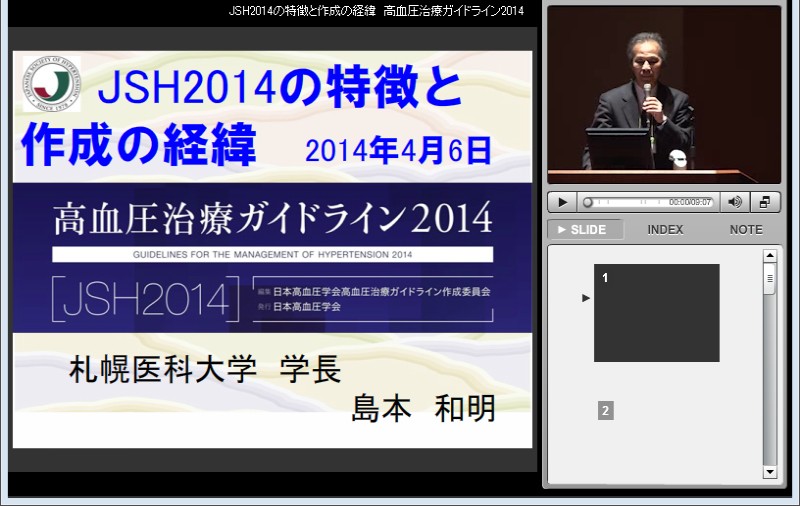The image size is (800, 506).
Task: Mute audio with the speaker icon
Action: 735,202
